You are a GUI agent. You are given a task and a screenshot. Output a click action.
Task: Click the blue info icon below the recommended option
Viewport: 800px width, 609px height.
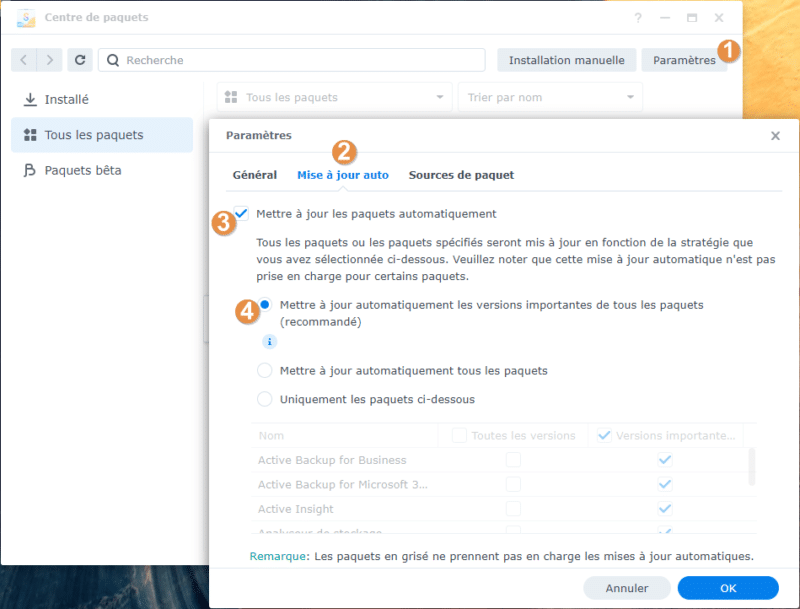pyautogui.click(x=269, y=341)
